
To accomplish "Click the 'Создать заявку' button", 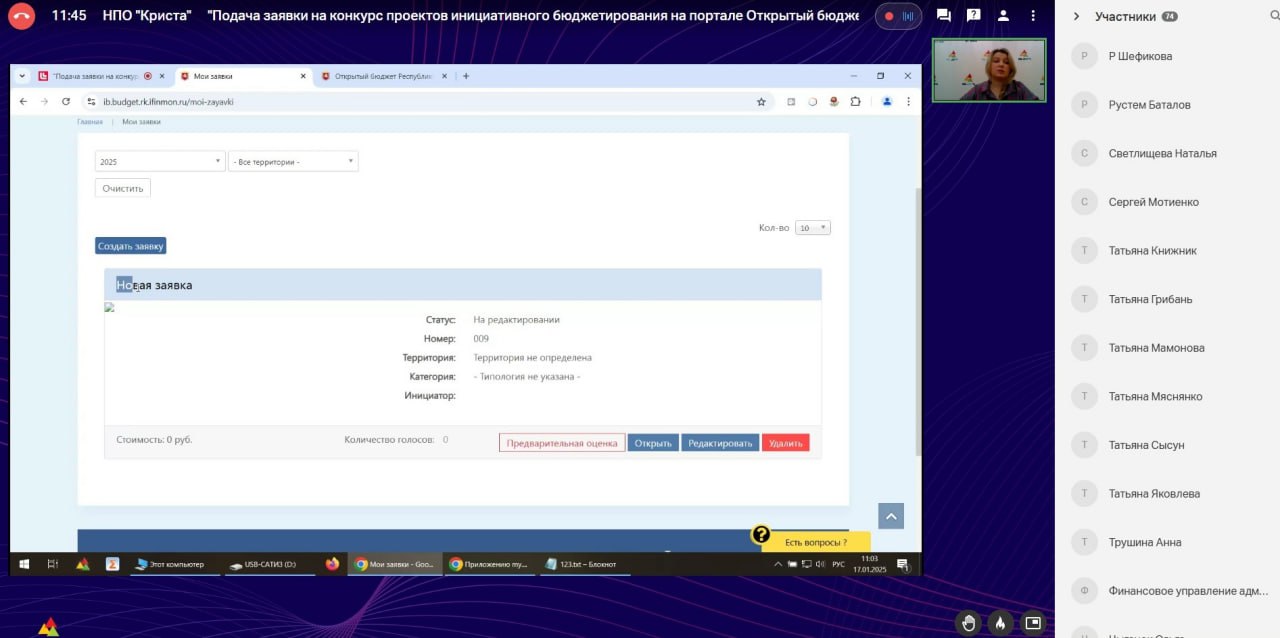I will click(x=130, y=246).
